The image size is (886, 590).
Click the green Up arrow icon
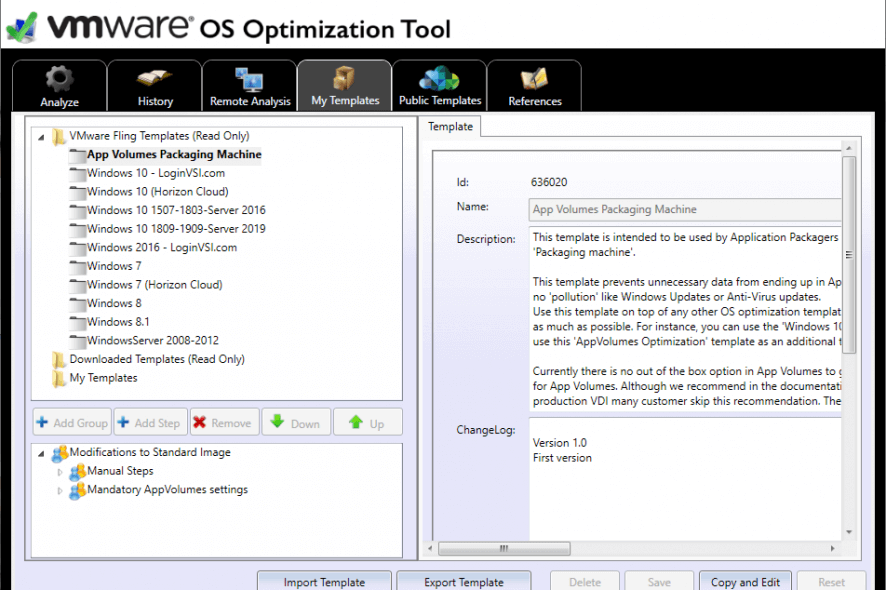point(355,422)
